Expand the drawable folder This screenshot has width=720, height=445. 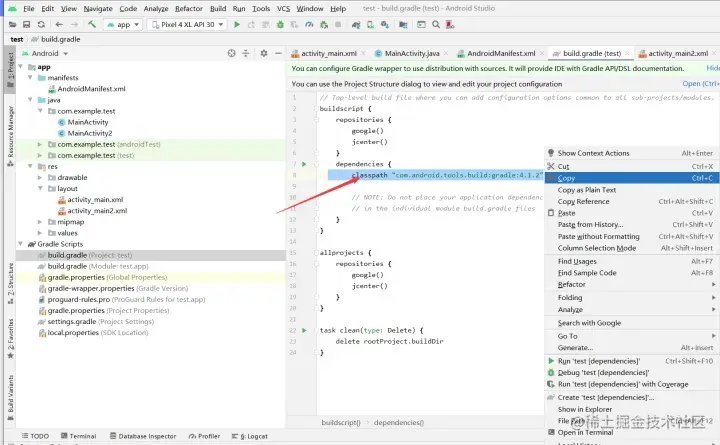[40, 177]
